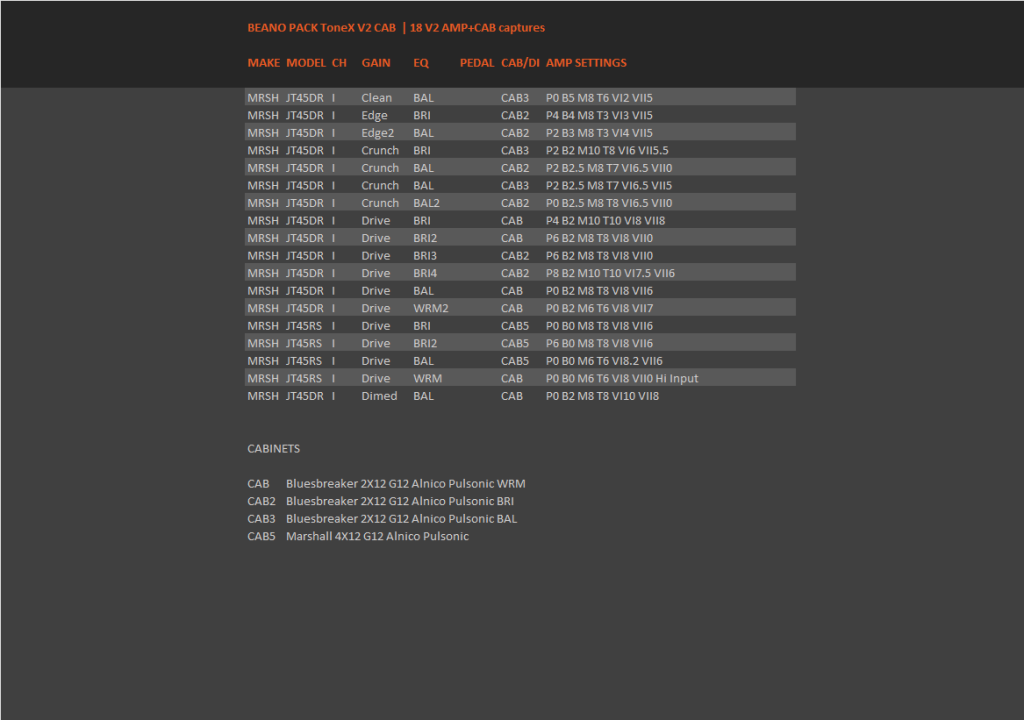The image size is (1024, 720).
Task: Select Bluesbreaker 2X12 G12 Alnico Pulsonic BRI
Action: 400,502
